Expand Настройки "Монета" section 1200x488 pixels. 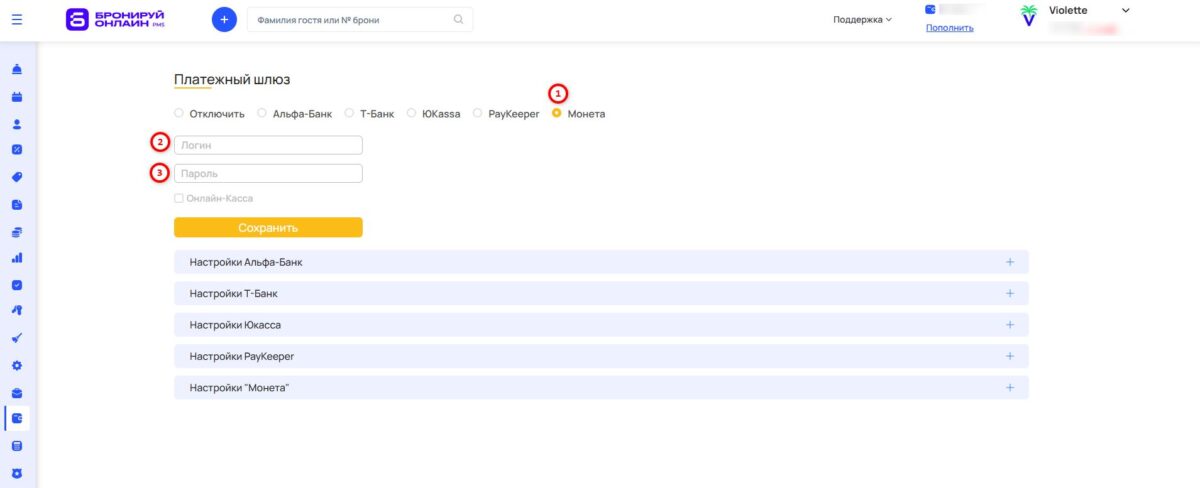pyautogui.click(x=601, y=387)
